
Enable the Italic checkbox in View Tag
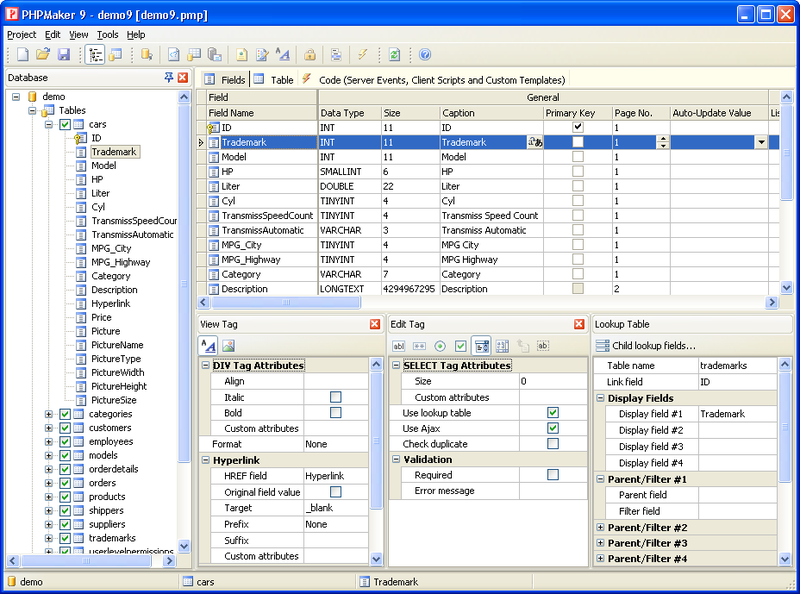coord(335,397)
